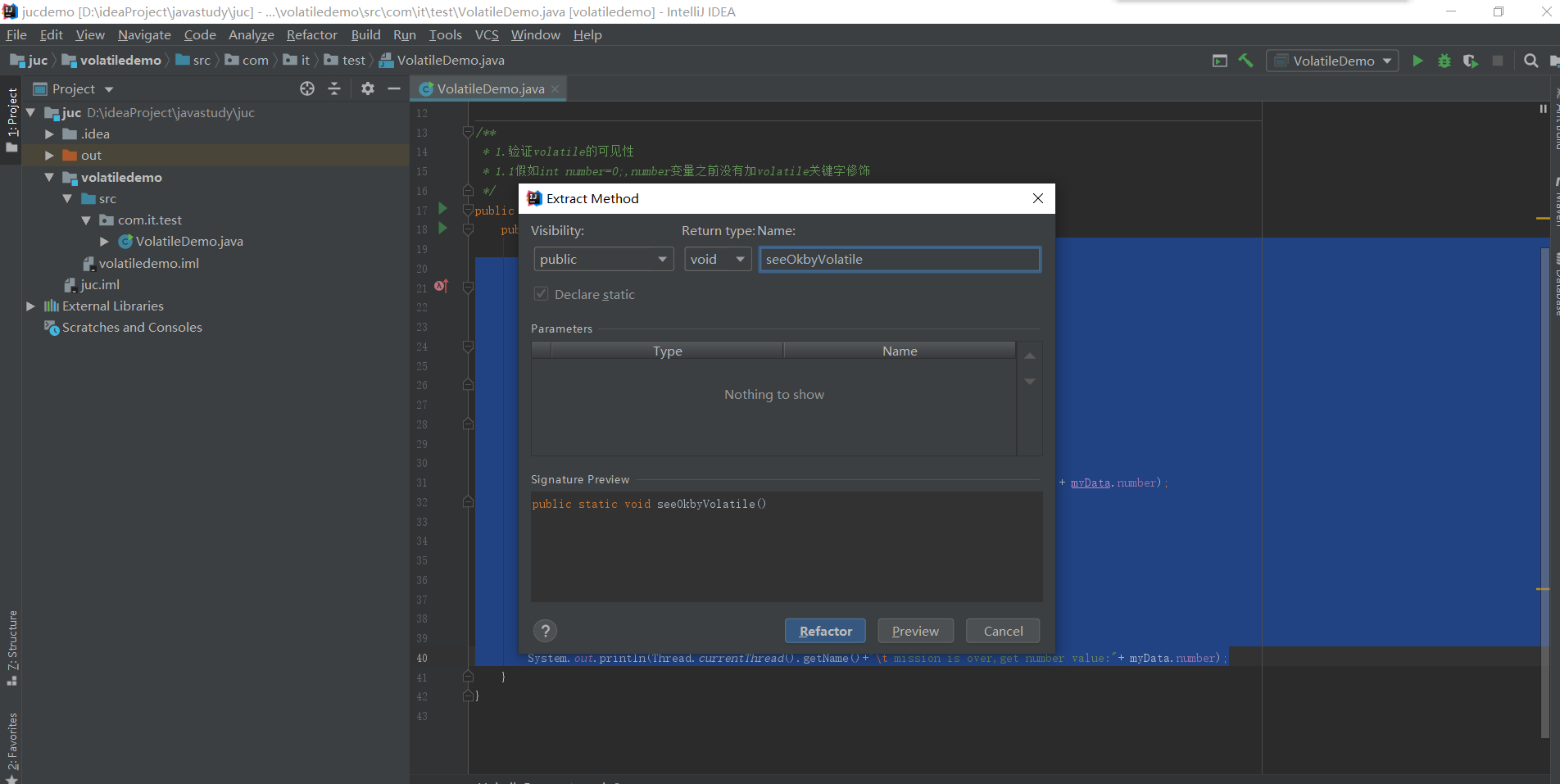Open the Visibility dropdown showing public
The width and height of the screenshot is (1560, 784).
[603, 259]
